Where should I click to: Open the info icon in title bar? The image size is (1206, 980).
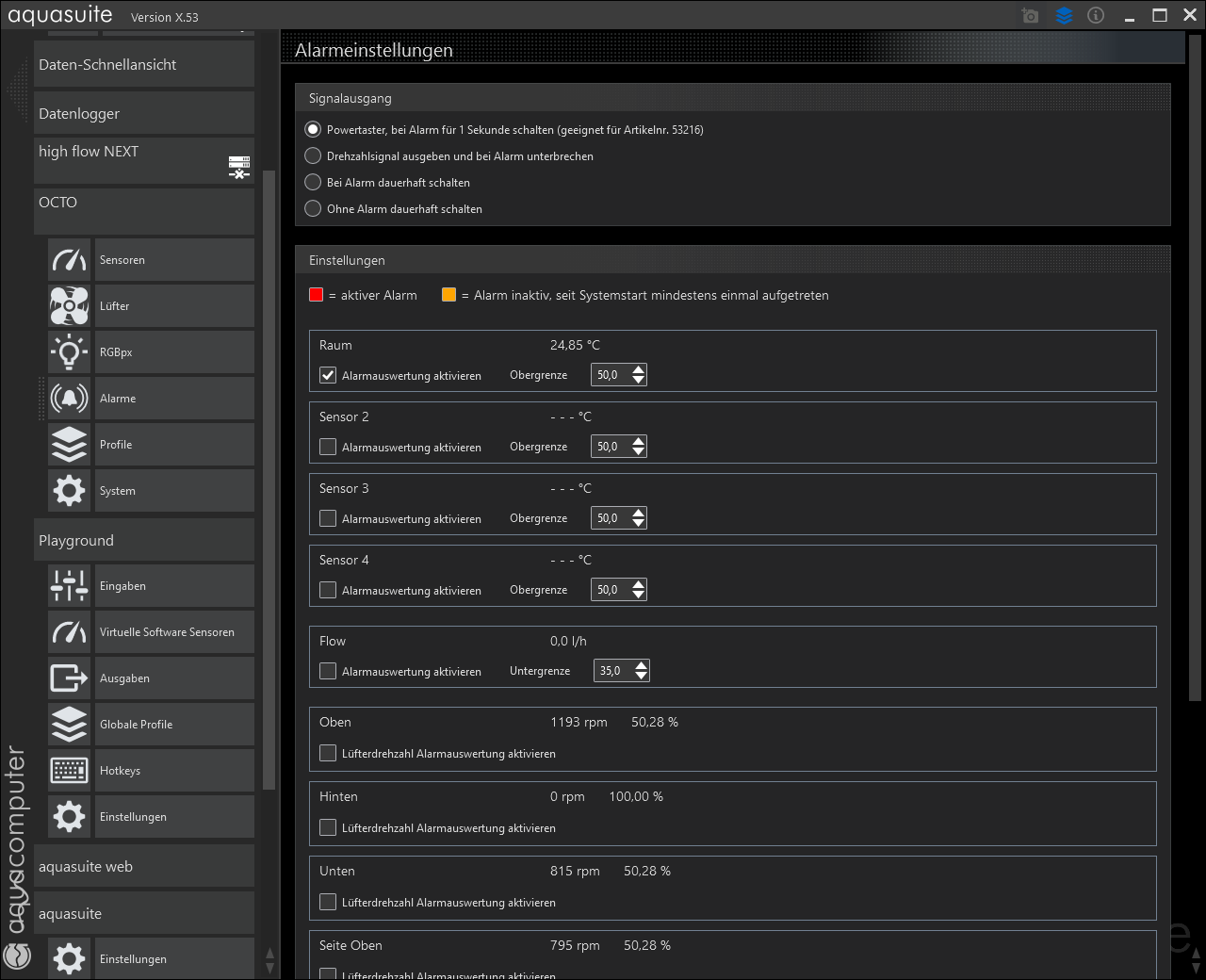click(1096, 16)
